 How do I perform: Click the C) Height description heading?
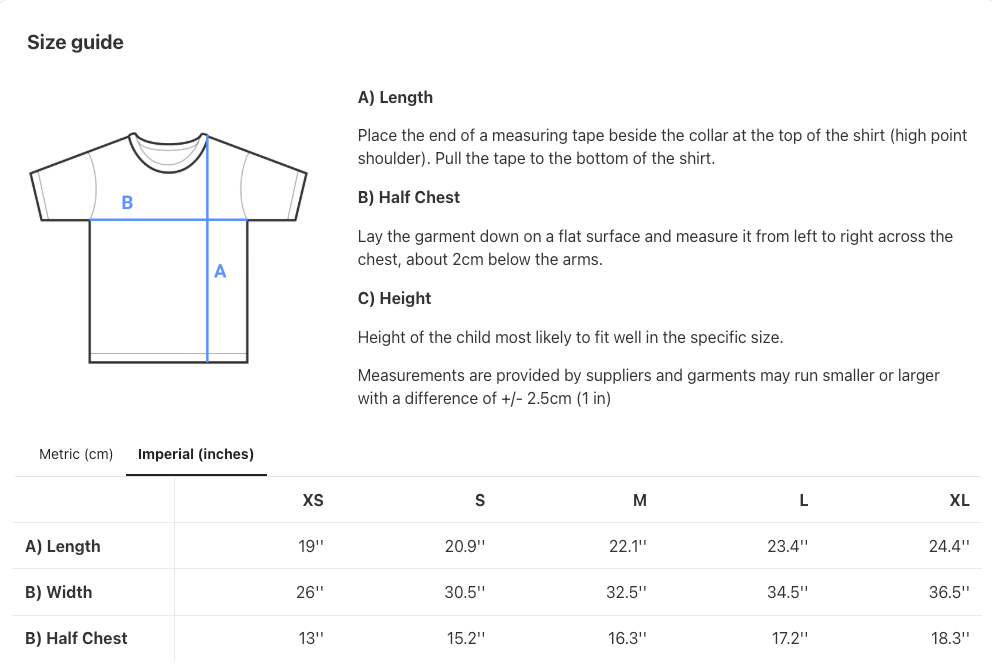coord(394,298)
